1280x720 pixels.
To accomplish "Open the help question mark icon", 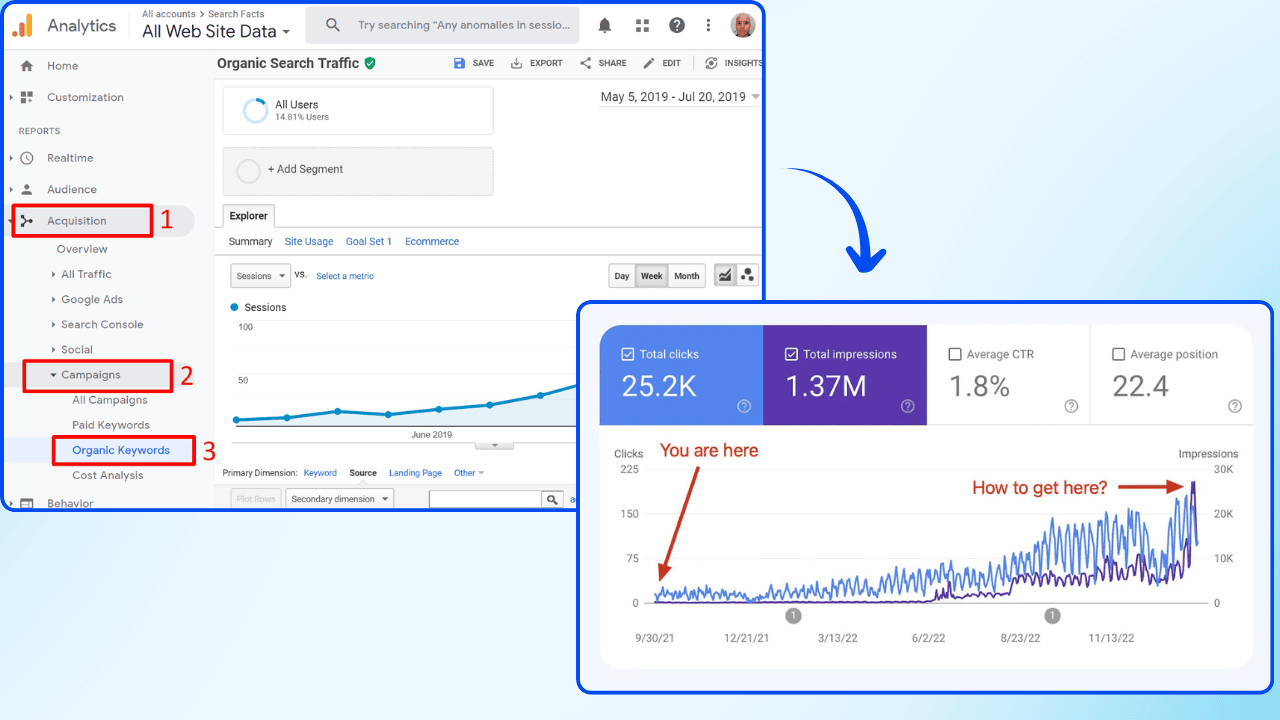I will click(x=677, y=25).
